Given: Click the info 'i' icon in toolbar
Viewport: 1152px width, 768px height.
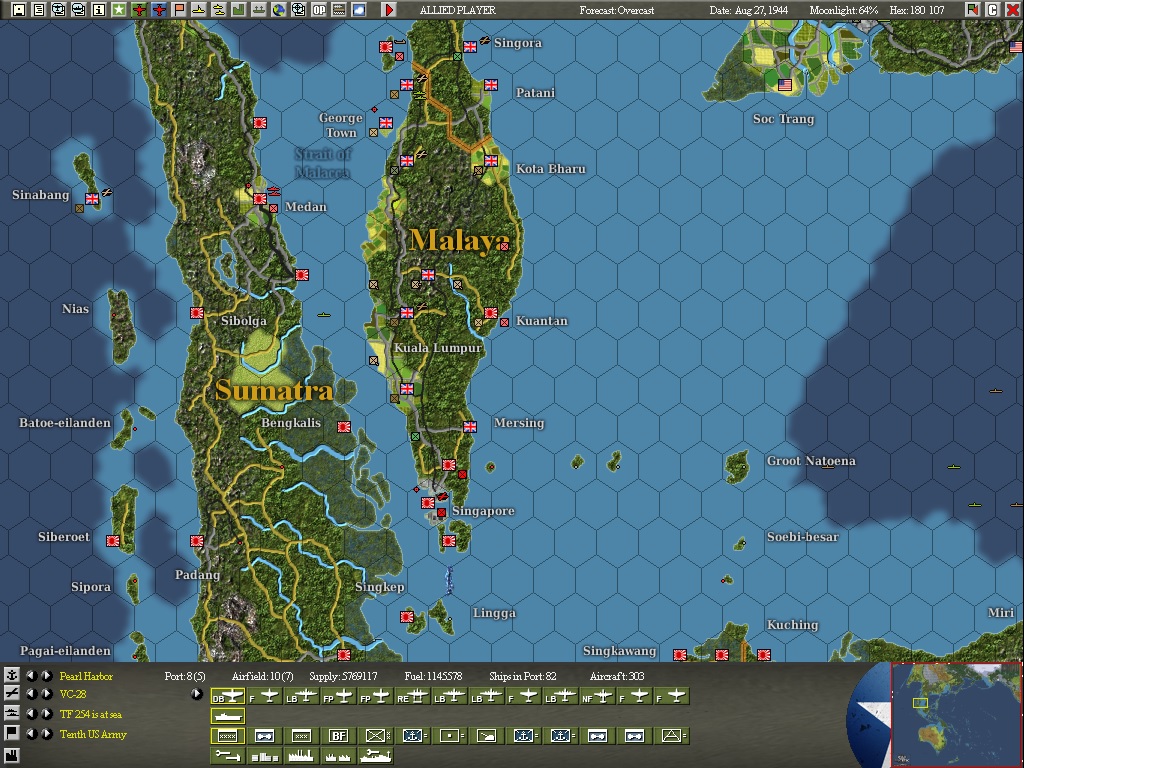Looking at the screenshot, I should coord(98,10).
